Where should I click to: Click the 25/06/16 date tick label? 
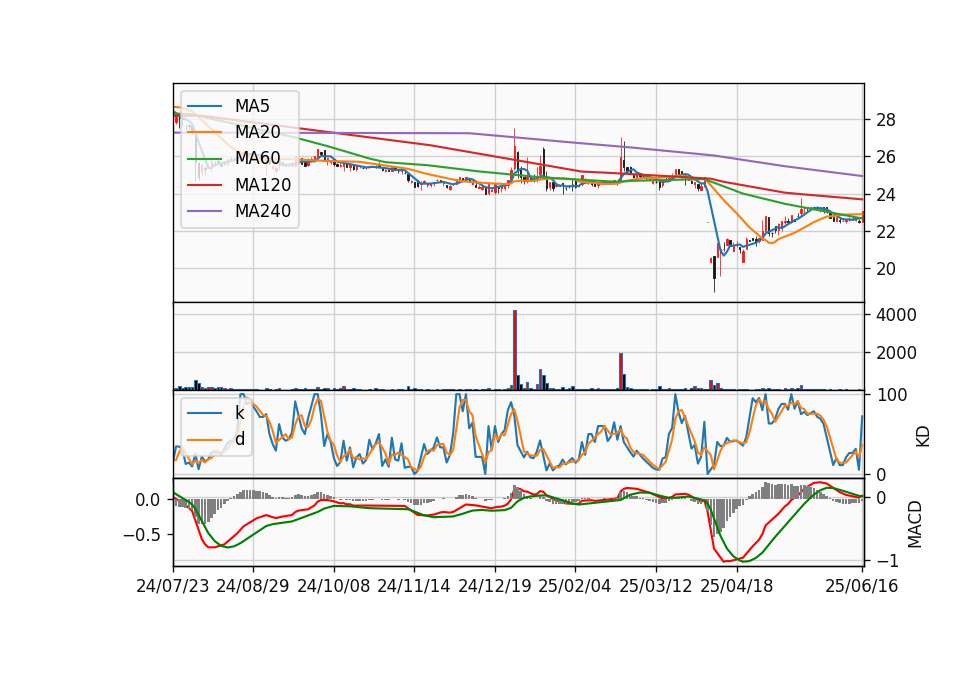point(861,586)
